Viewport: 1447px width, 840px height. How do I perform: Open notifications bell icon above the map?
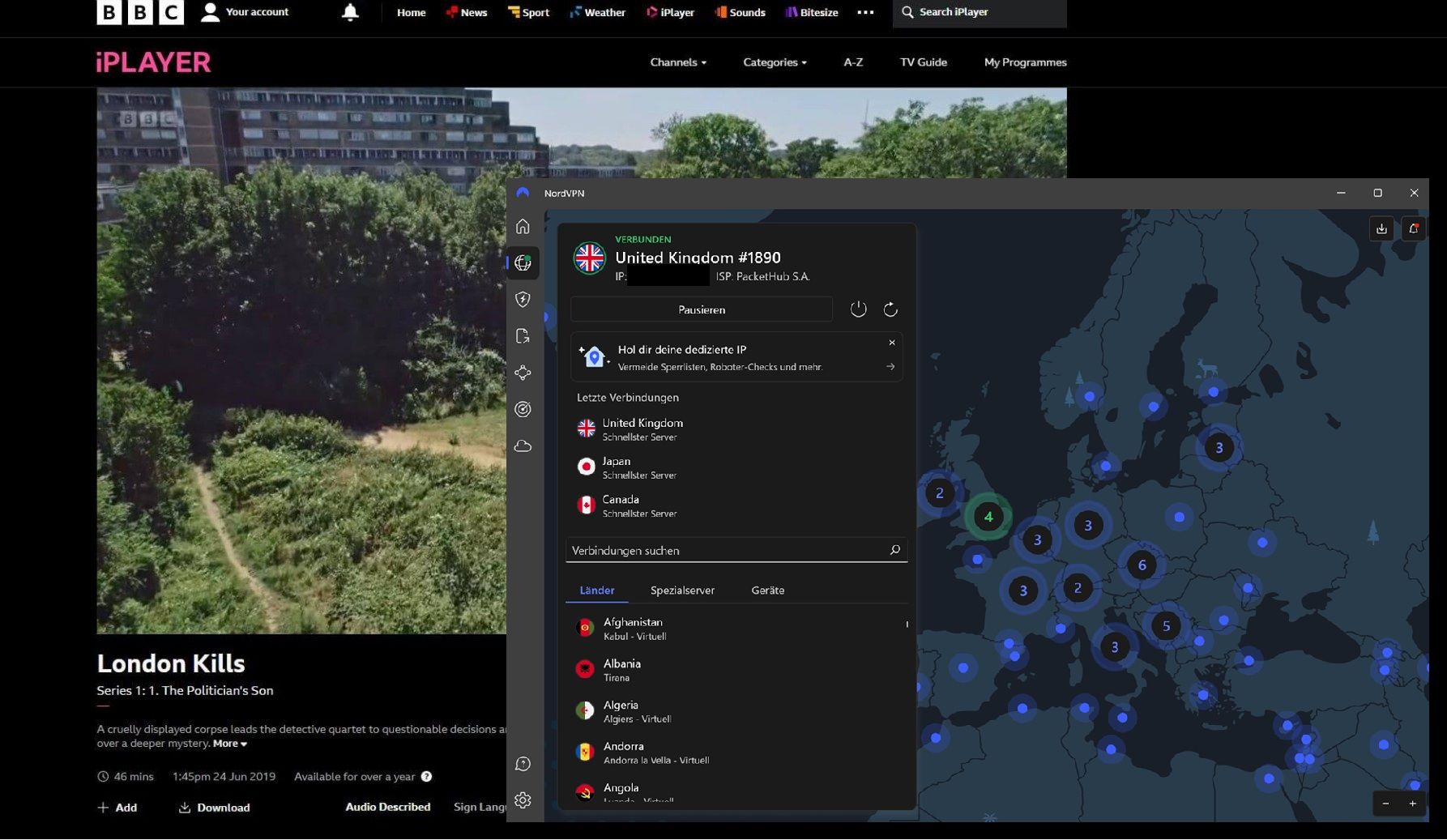click(1414, 229)
